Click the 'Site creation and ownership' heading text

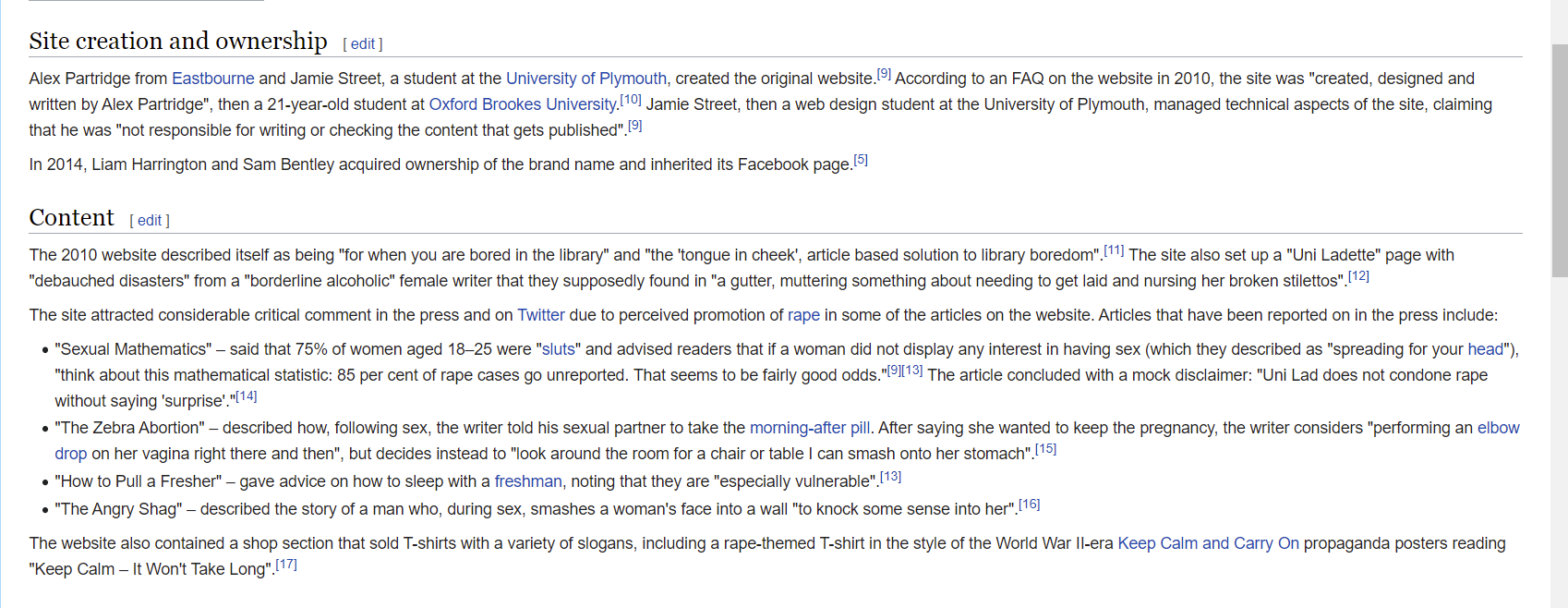click(x=178, y=41)
